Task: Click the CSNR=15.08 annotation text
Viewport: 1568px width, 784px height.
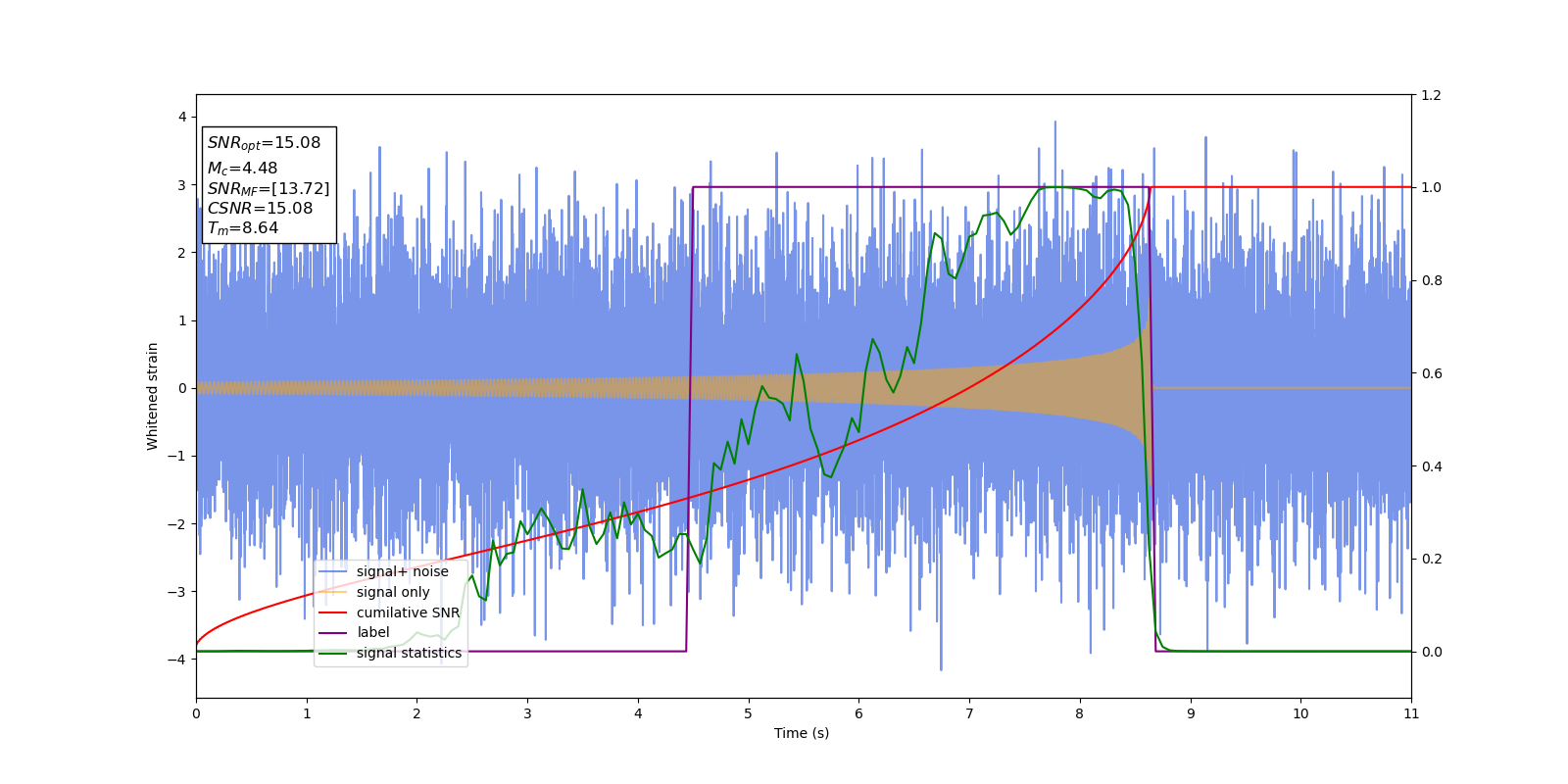Action: click(260, 208)
